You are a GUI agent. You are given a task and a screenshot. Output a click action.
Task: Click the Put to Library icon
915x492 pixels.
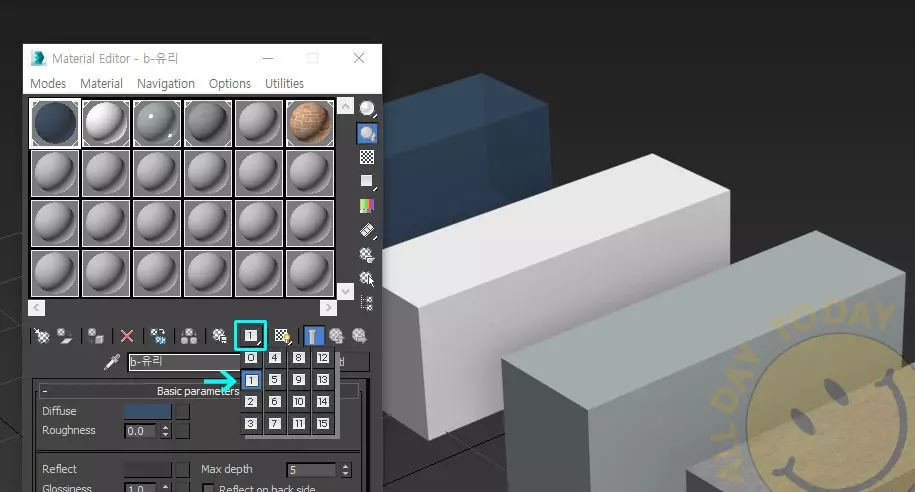[219, 336]
